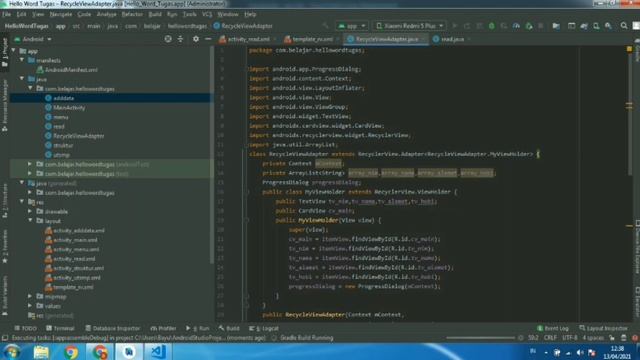Open the SDK Manager icon
The image size is (640, 360).
click(x=609, y=26)
